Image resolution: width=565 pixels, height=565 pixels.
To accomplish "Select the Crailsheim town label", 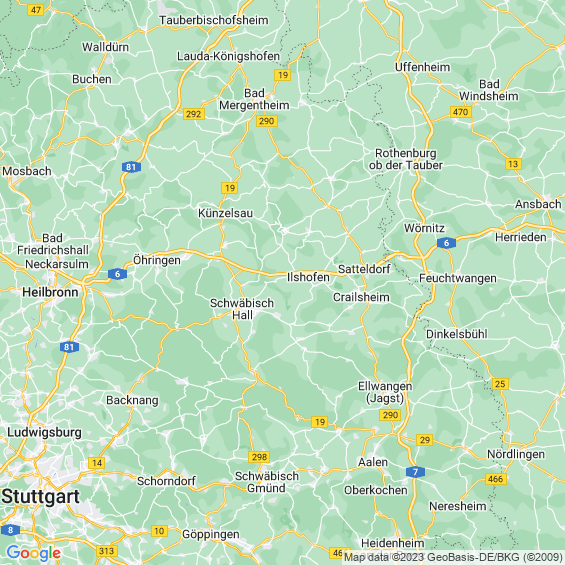I will pyautogui.click(x=361, y=297).
